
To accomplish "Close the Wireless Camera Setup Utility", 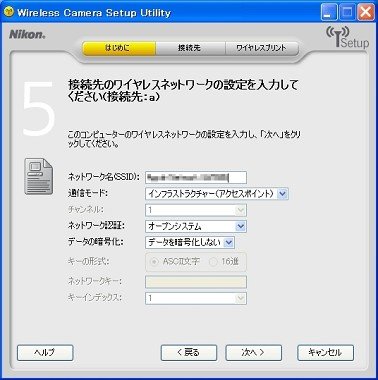I will pos(366,12).
